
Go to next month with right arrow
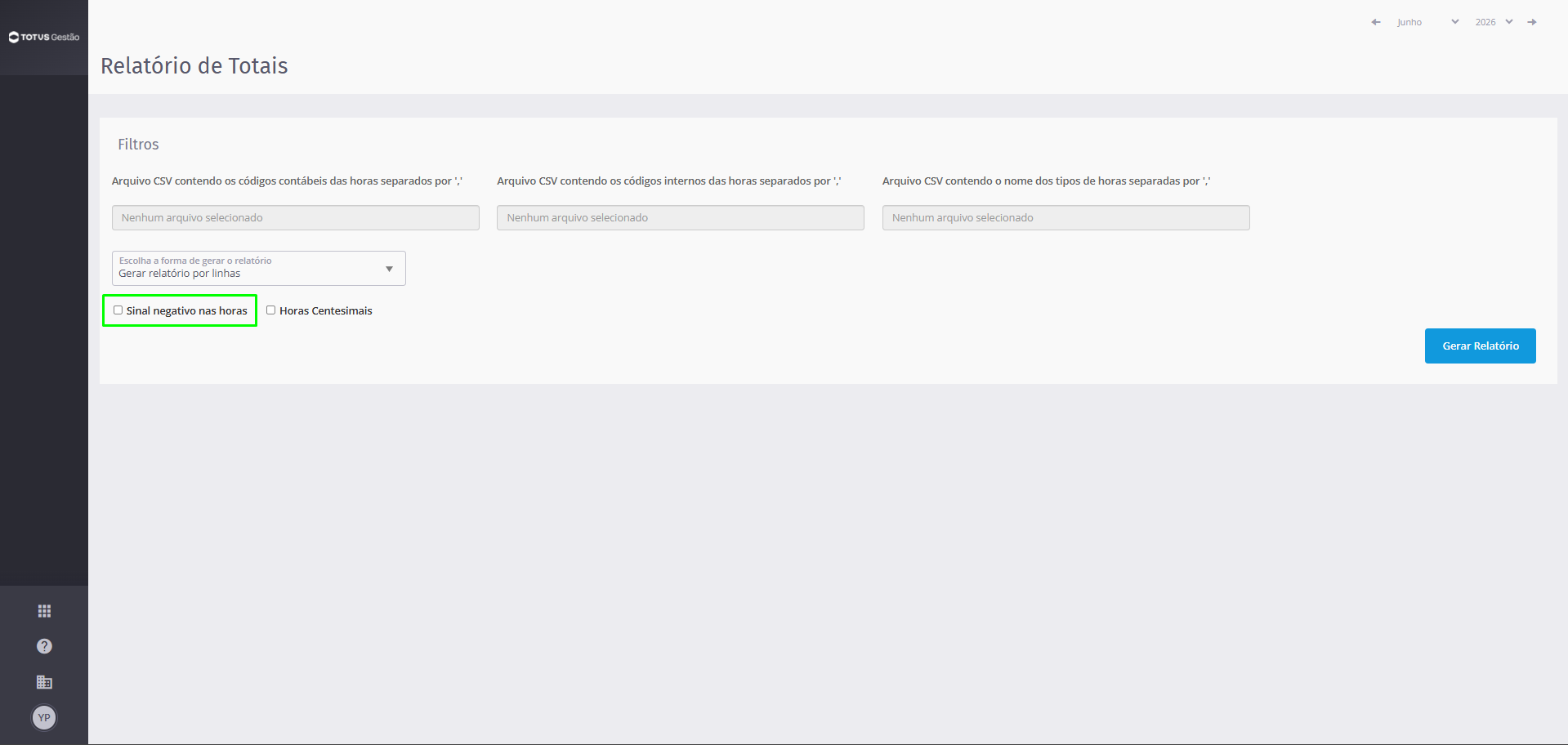coord(1532,22)
